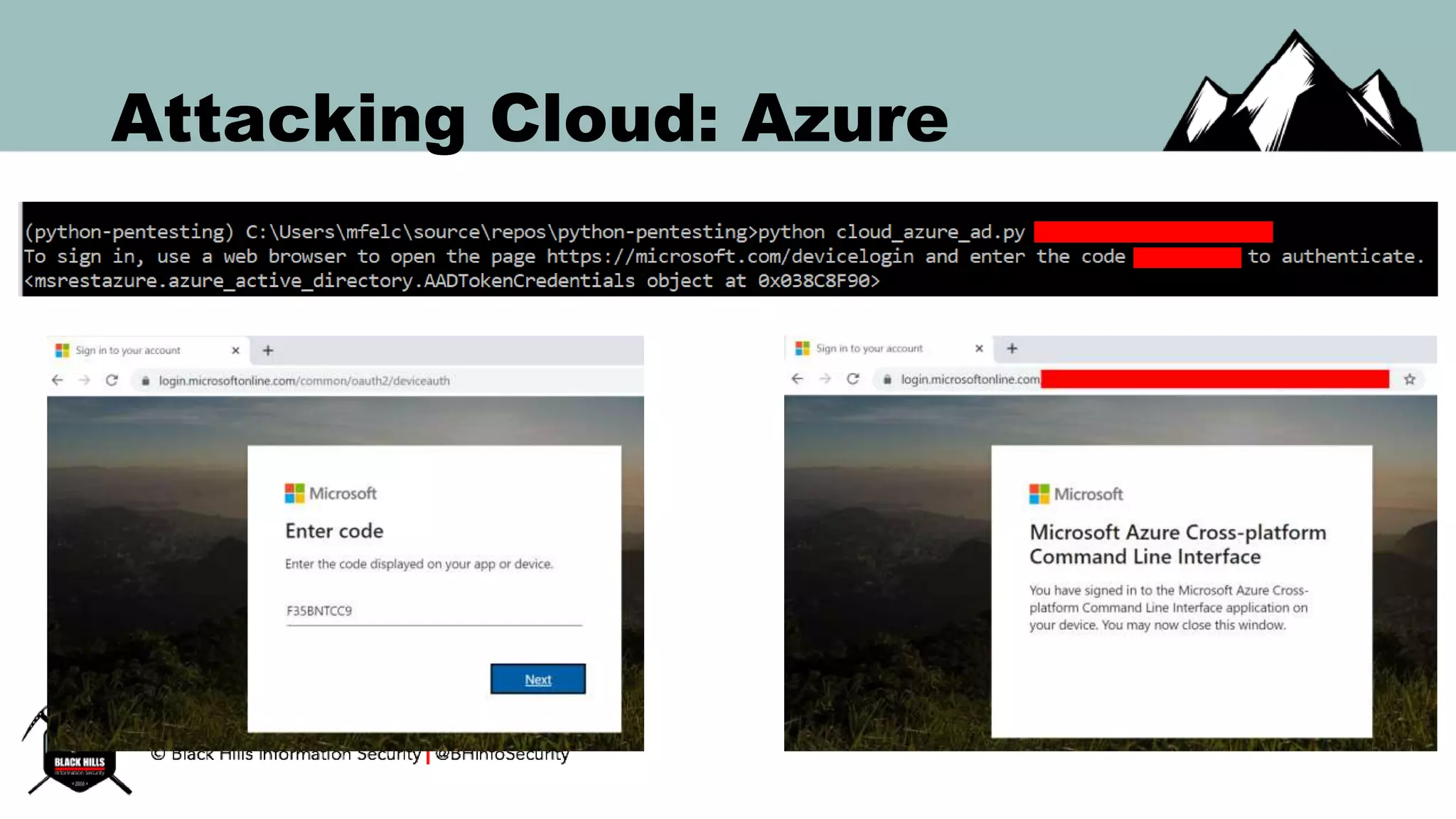Click 'python cloud_azure_ad.py' command in terminal
The height and width of the screenshot is (819, 1456).
click(892, 232)
